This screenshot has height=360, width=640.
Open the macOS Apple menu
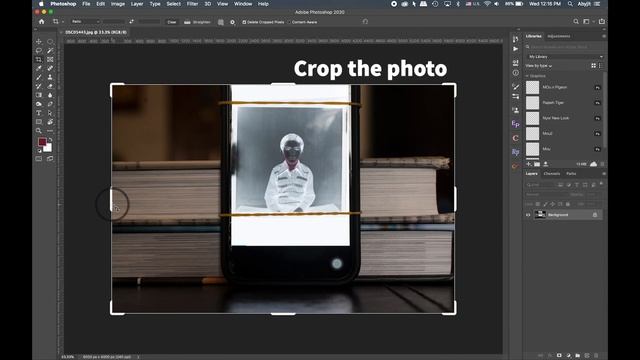[41, 4]
